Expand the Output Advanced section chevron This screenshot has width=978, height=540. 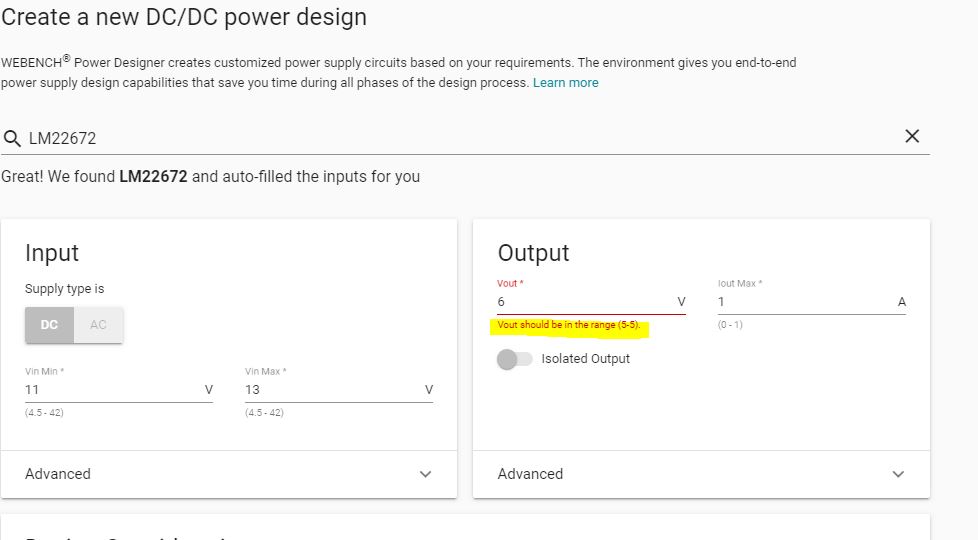[898, 474]
